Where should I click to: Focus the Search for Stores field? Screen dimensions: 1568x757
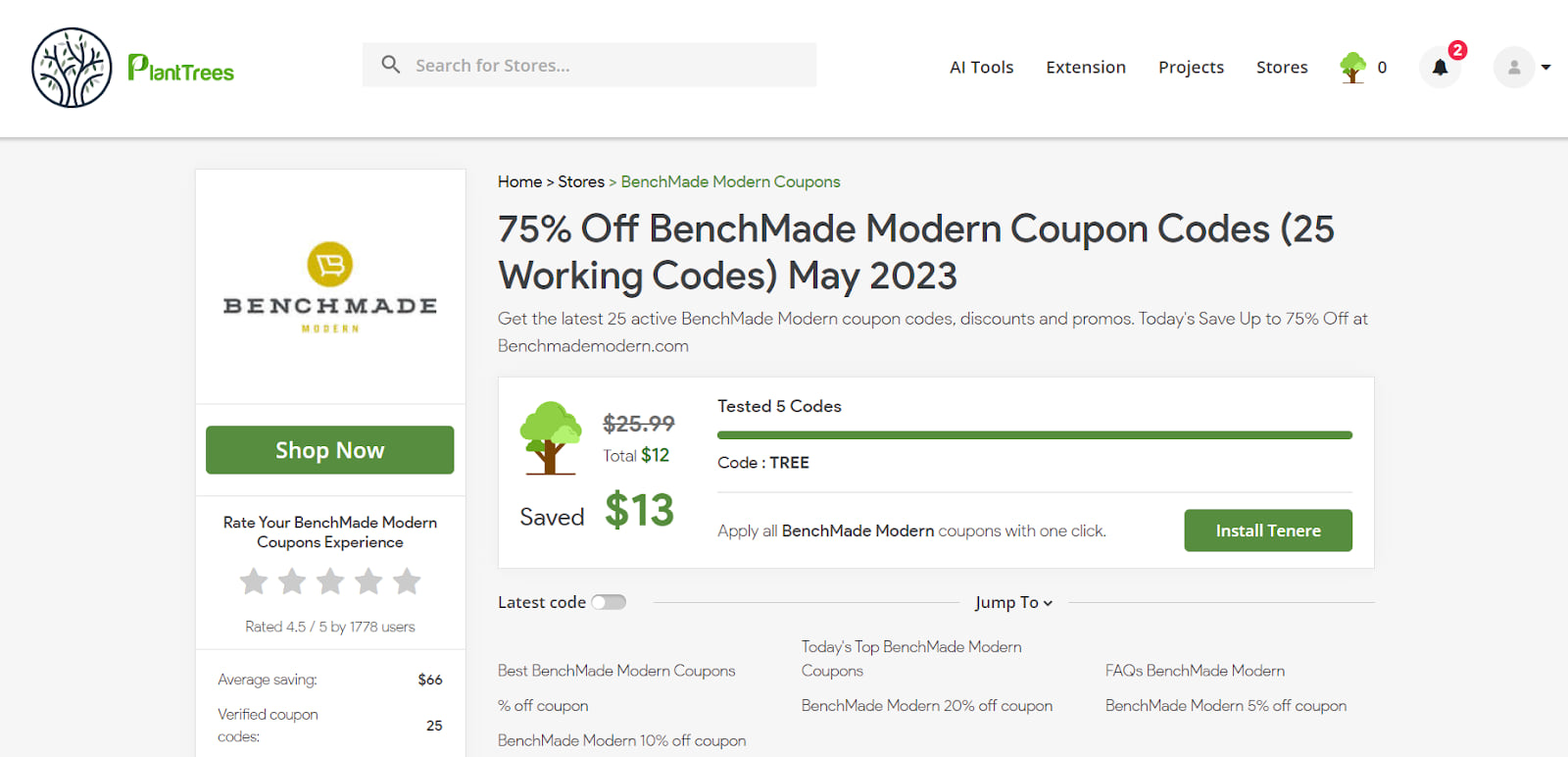pos(589,65)
